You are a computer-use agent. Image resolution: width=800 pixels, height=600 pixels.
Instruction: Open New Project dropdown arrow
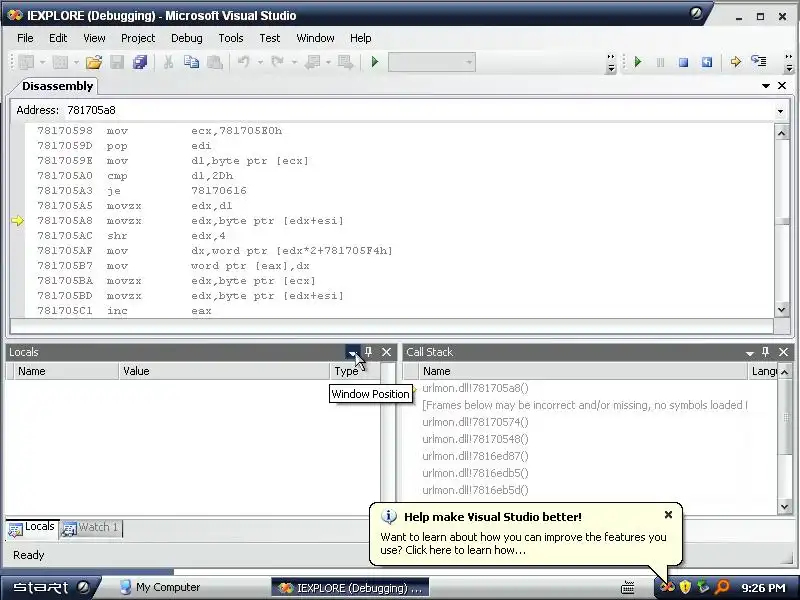click(x=42, y=62)
